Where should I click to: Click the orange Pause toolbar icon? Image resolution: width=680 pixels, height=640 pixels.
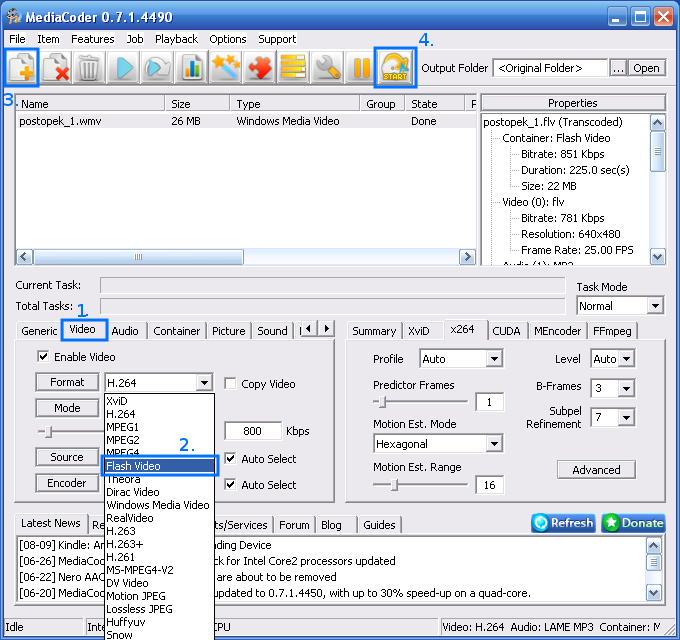click(x=361, y=68)
